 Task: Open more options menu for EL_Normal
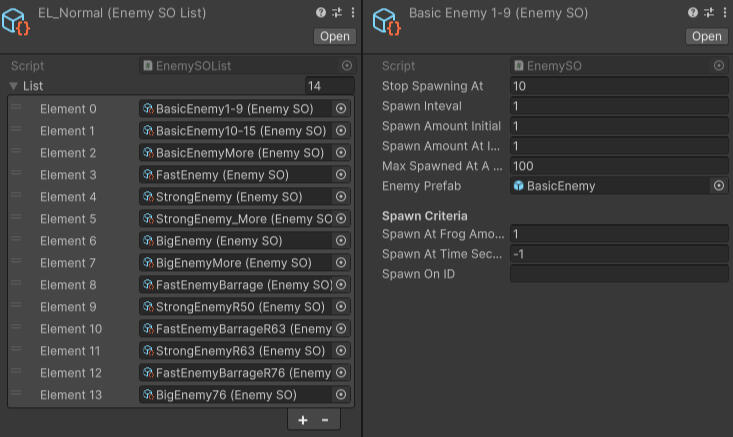(x=352, y=13)
